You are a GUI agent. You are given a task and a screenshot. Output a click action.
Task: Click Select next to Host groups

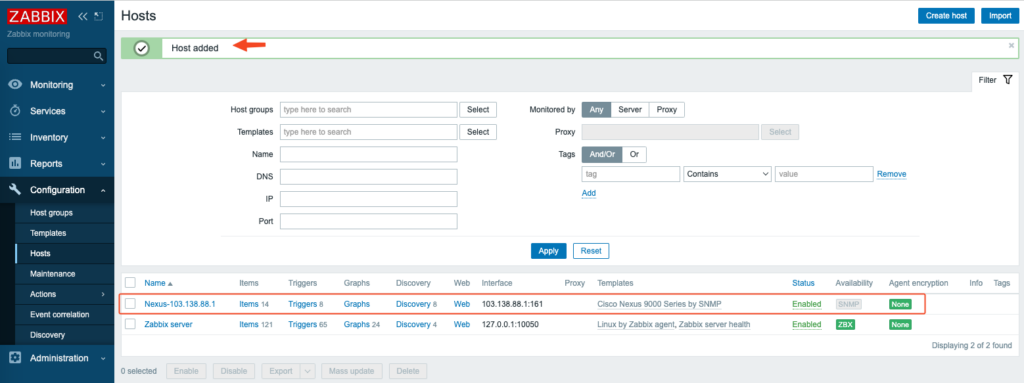(x=478, y=110)
